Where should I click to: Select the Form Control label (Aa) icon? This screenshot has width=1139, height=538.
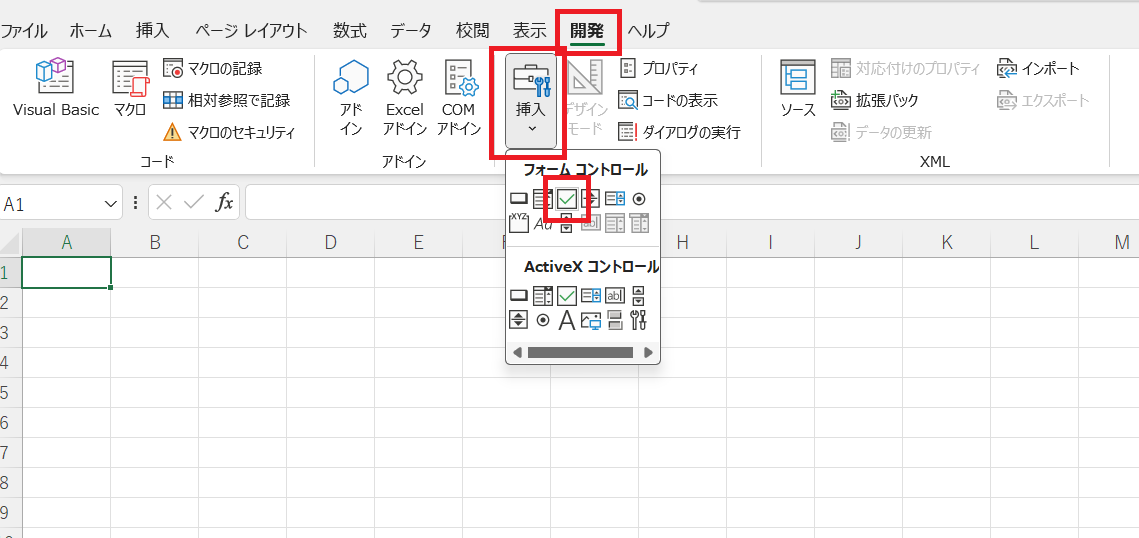coord(542,224)
